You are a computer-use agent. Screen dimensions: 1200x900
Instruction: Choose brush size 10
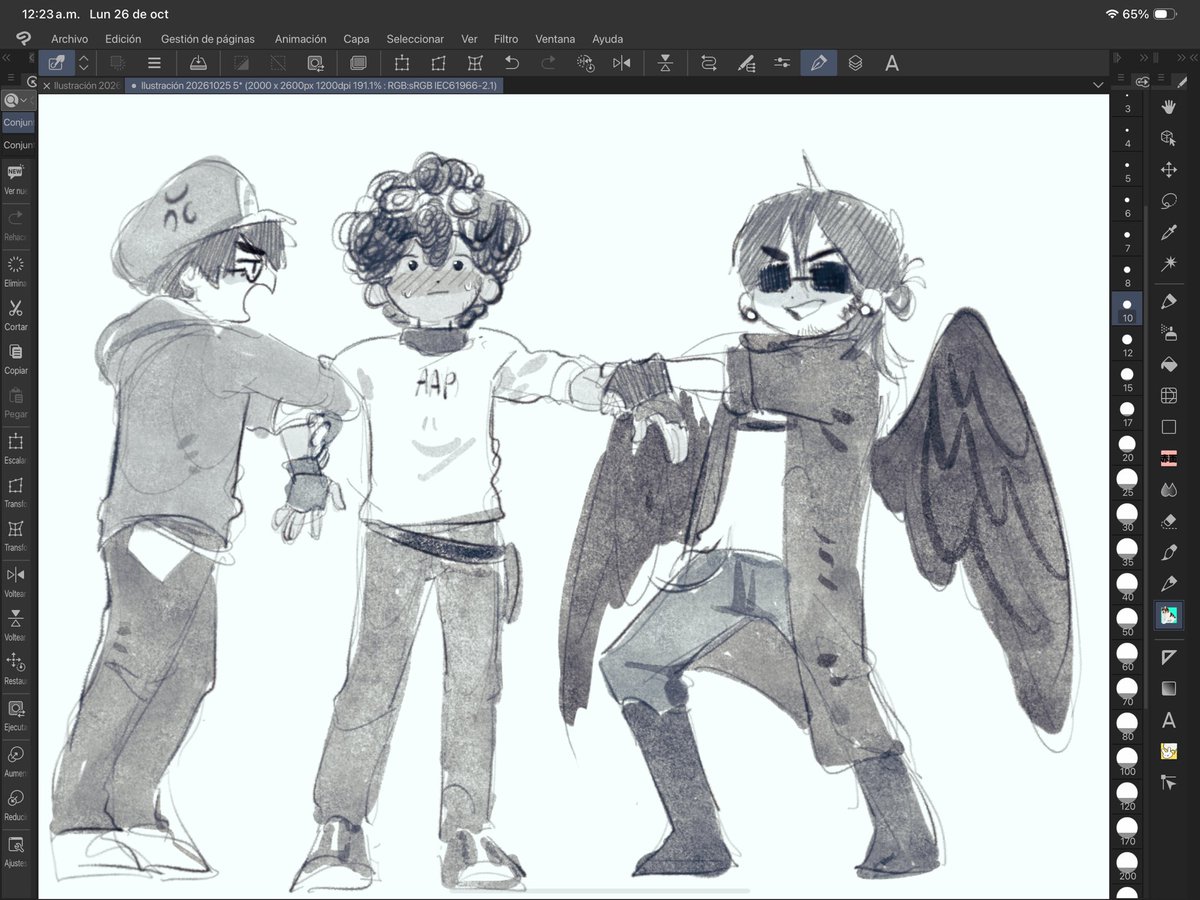1127,309
